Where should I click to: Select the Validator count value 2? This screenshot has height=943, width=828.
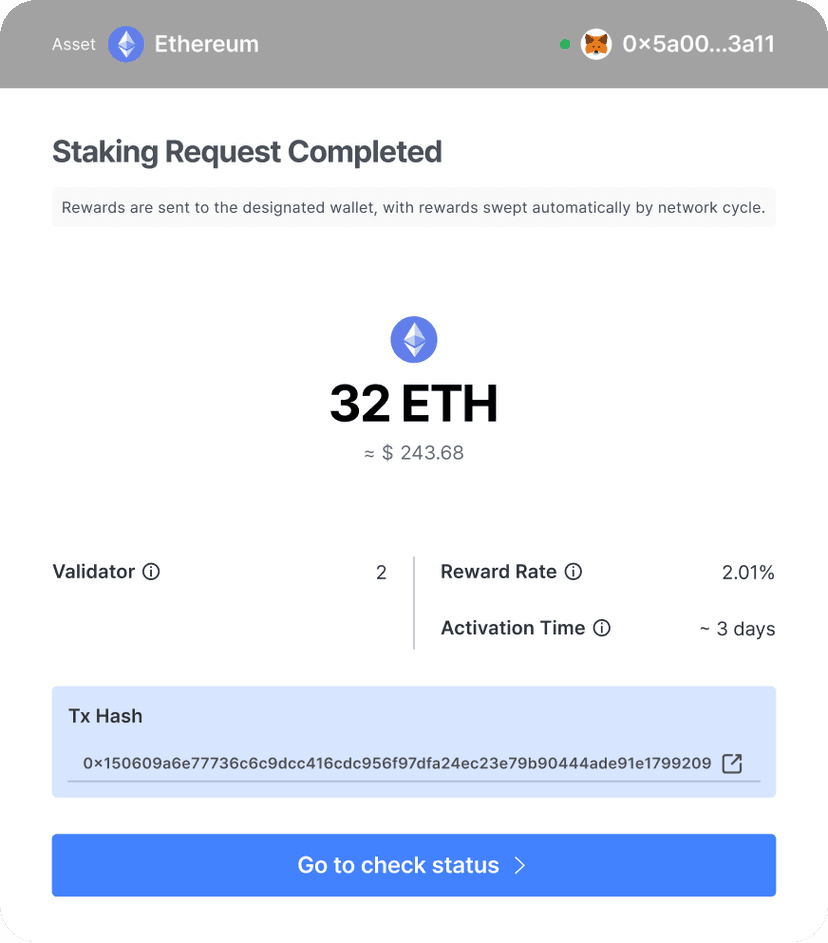tap(381, 572)
